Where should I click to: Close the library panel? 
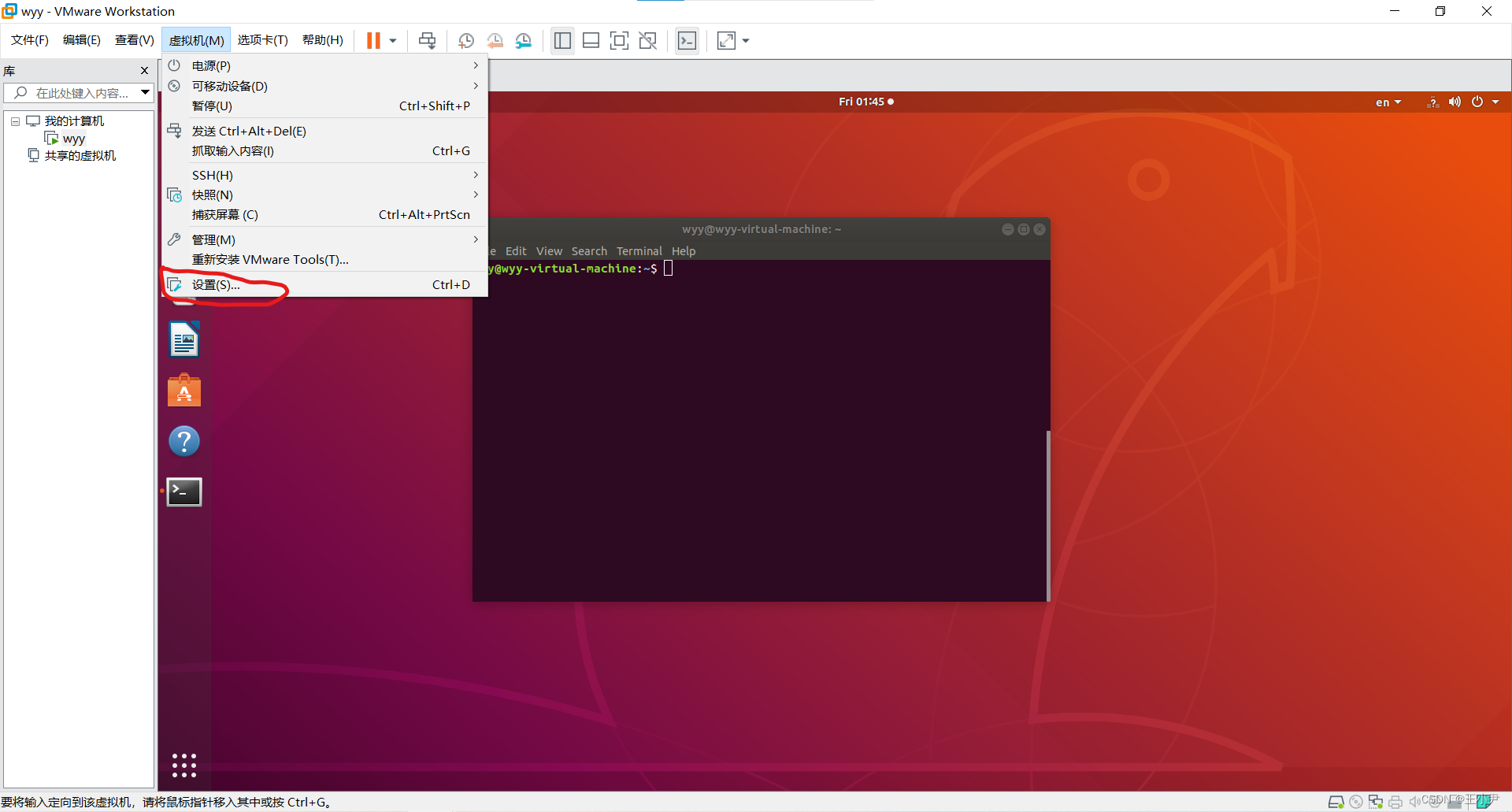[144, 71]
